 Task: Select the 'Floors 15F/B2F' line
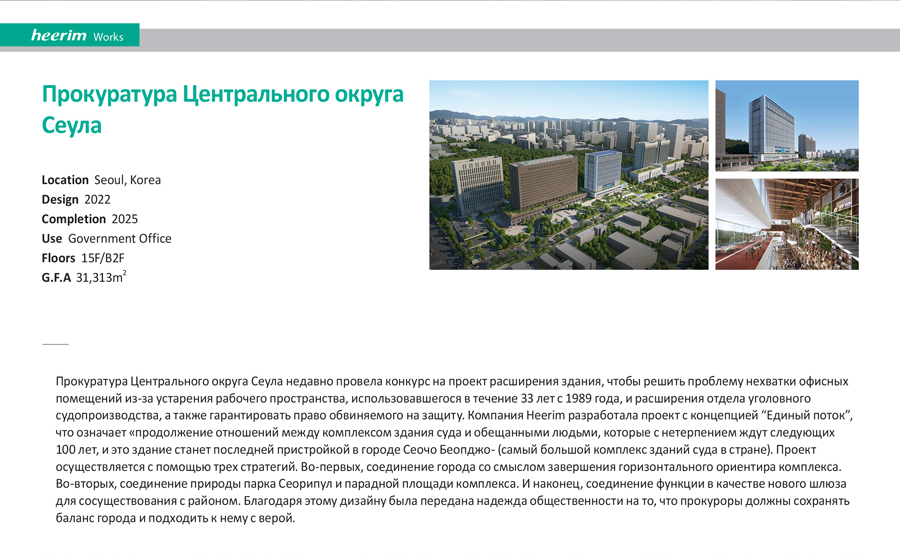(83, 258)
